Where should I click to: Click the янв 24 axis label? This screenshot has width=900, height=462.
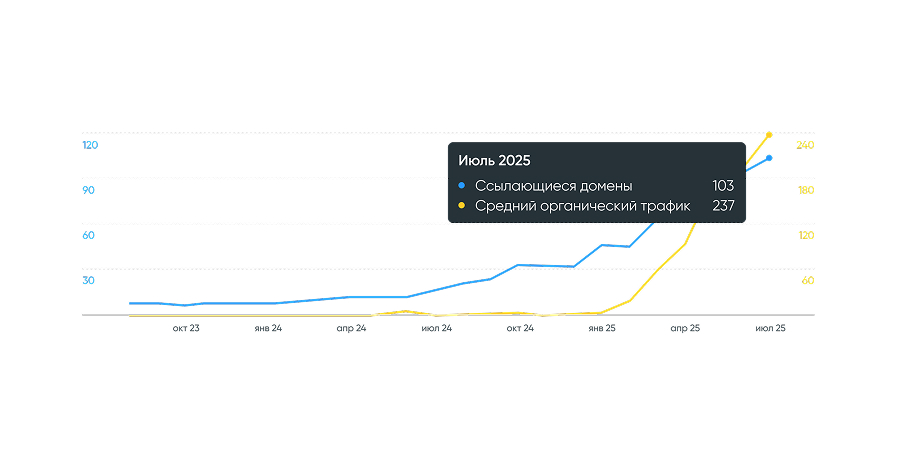[x=268, y=328]
